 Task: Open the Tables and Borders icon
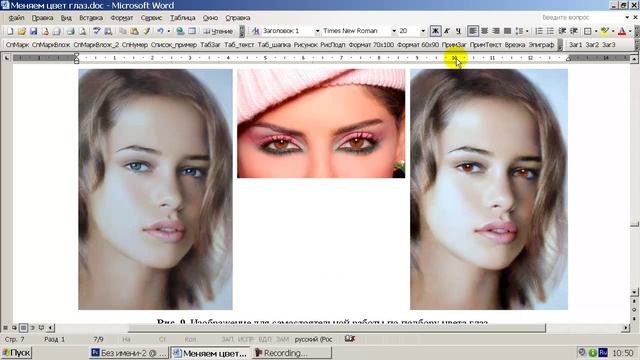tap(192, 31)
